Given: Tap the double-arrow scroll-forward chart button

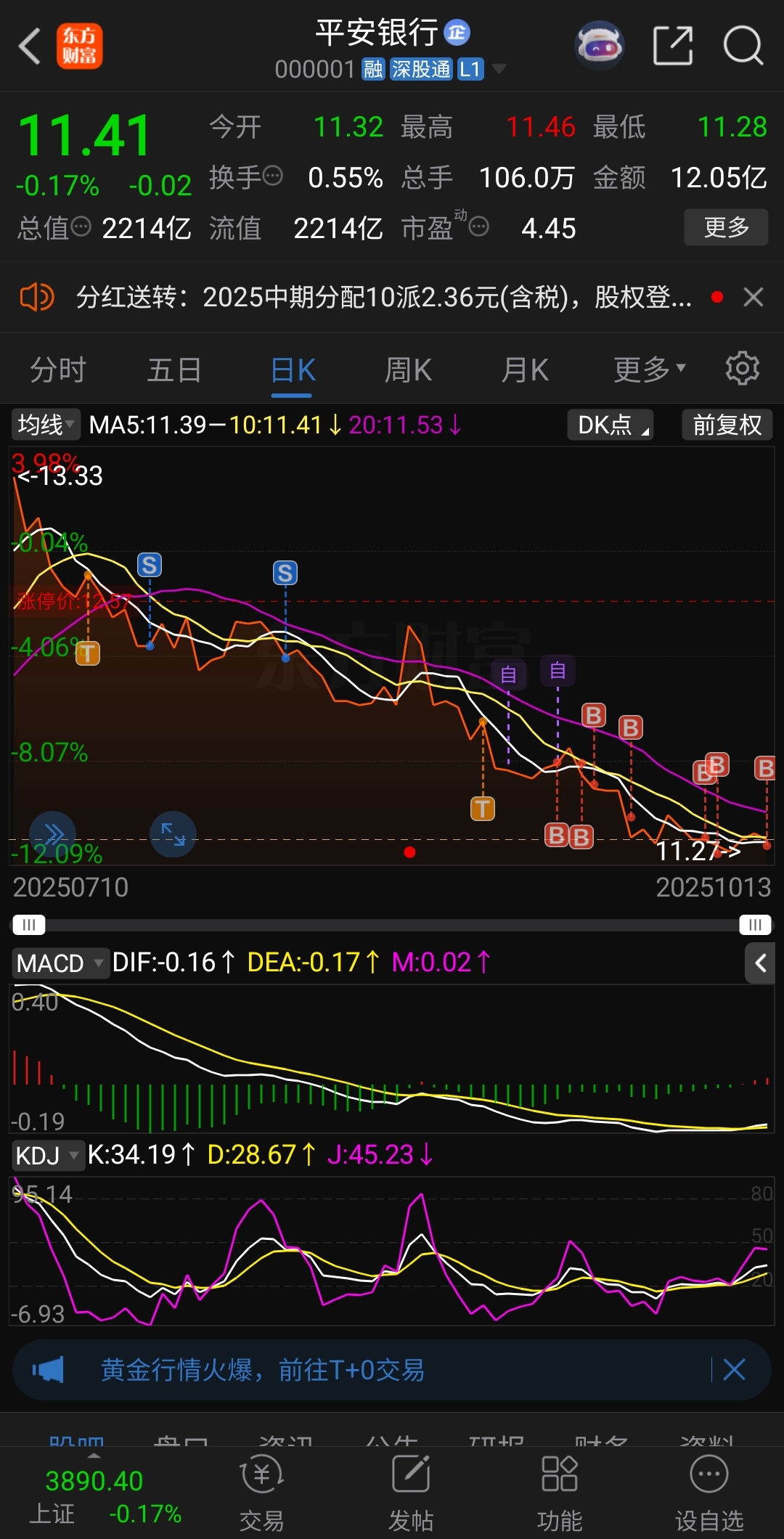Looking at the screenshot, I should 52,834.
